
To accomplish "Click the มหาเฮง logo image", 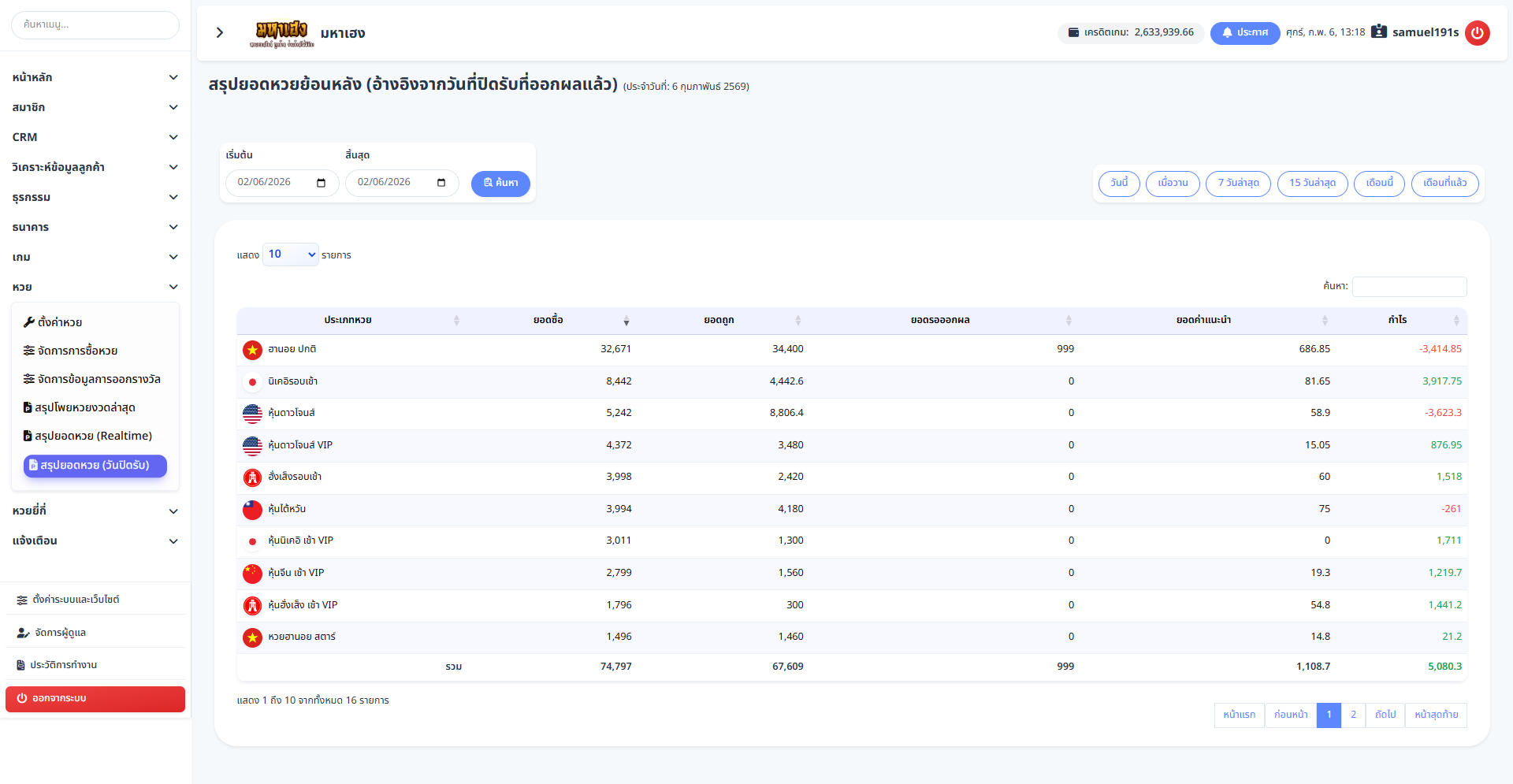I will (x=281, y=33).
